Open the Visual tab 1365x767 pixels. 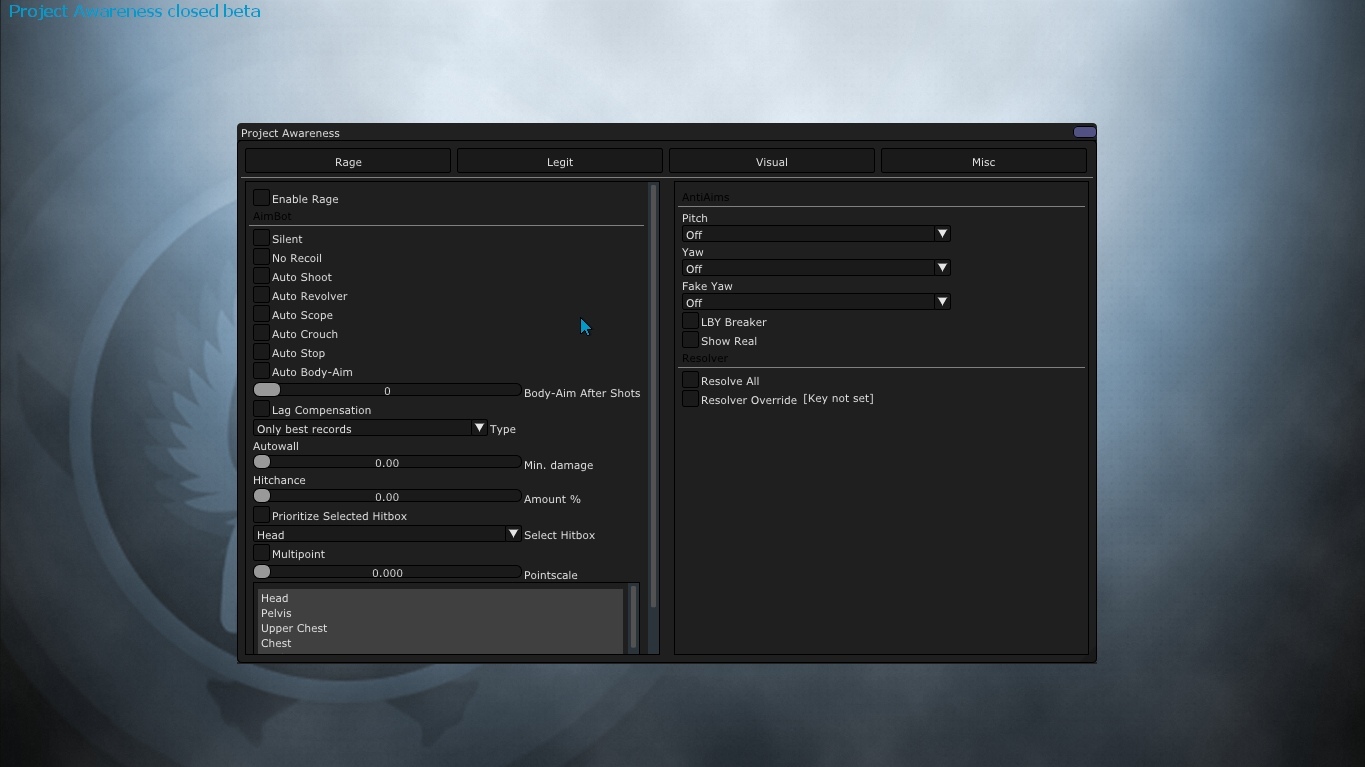coord(771,161)
